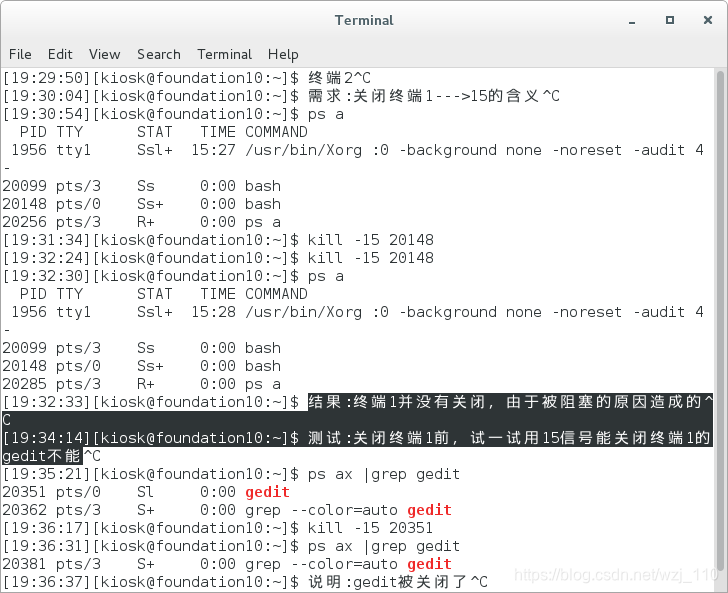The height and width of the screenshot is (593, 728).
Task: Click the first 'ps a' command at 19:30:54
Action: (x=325, y=114)
